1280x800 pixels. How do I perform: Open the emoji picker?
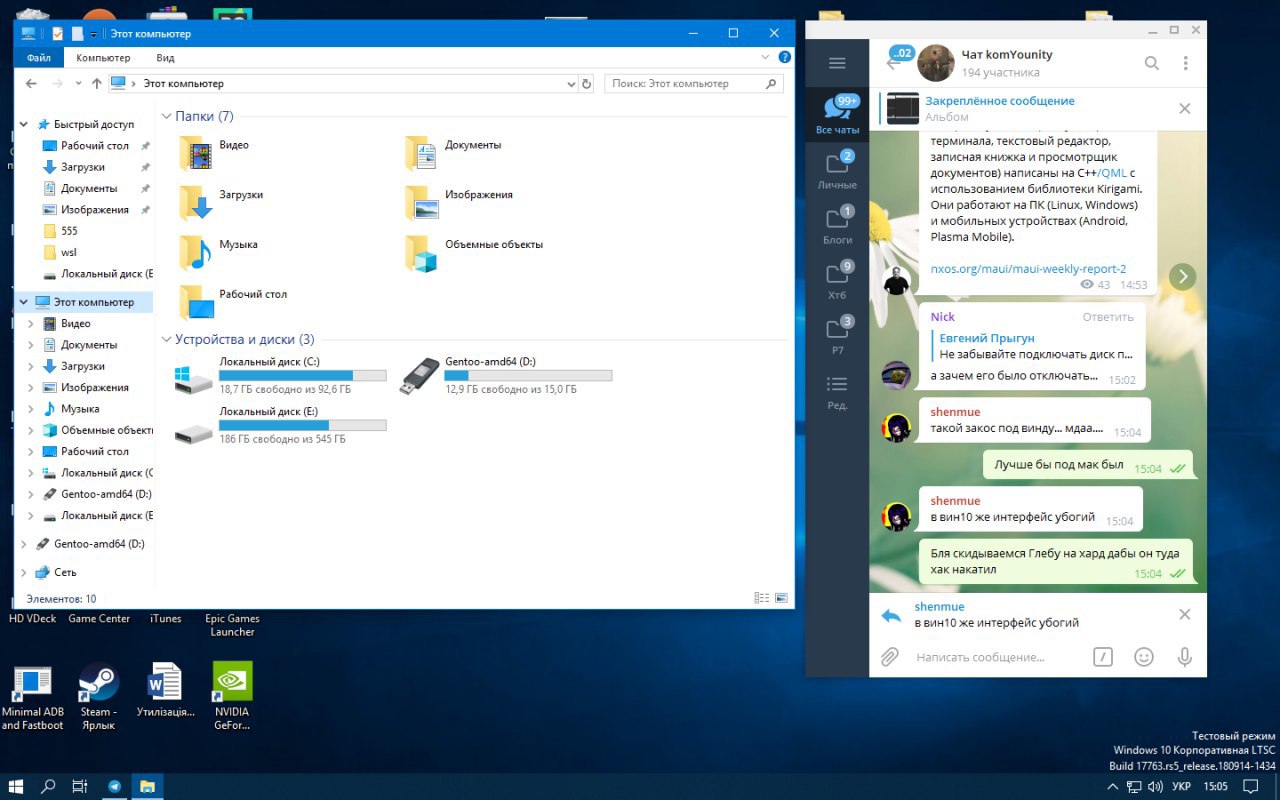tap(1144, 657)
